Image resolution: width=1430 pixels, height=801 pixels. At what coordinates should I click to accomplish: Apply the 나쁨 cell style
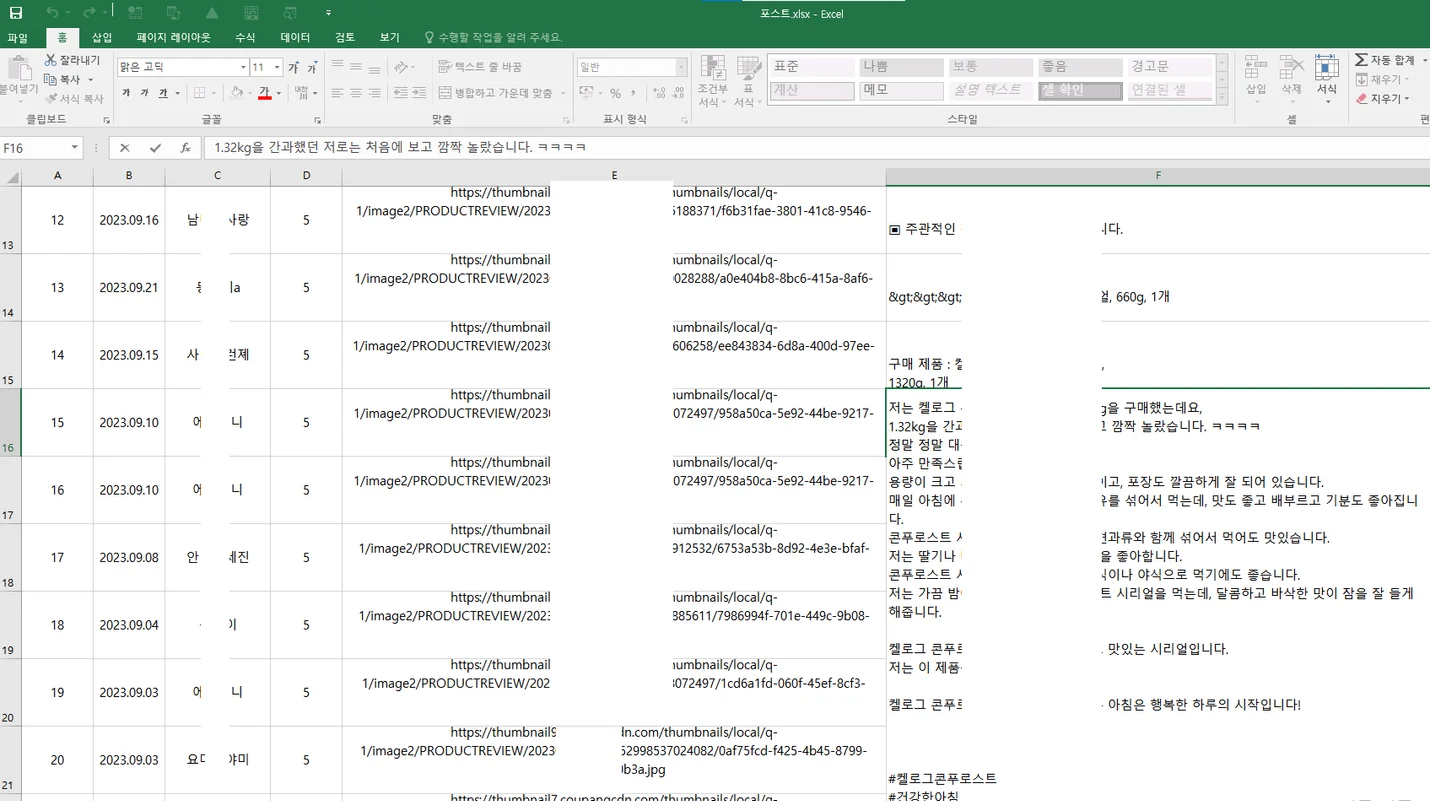(x=901, y=67)
